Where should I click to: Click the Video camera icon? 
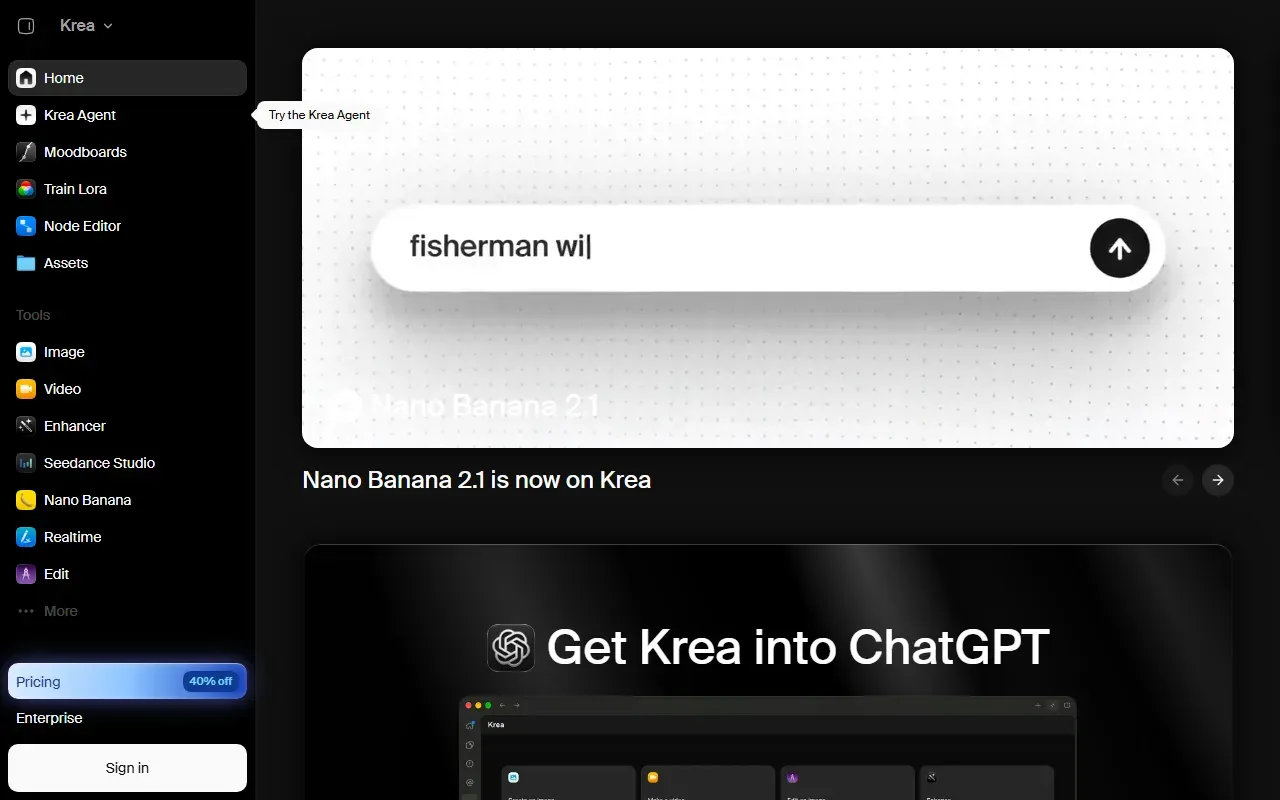coord(26,389)
